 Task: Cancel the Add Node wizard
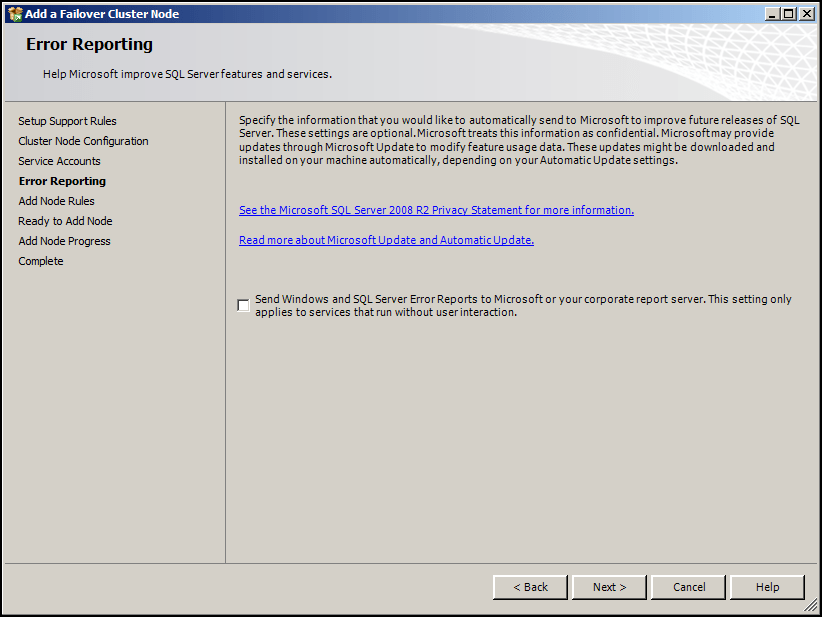pyautogui.click(x=688, y=587)
